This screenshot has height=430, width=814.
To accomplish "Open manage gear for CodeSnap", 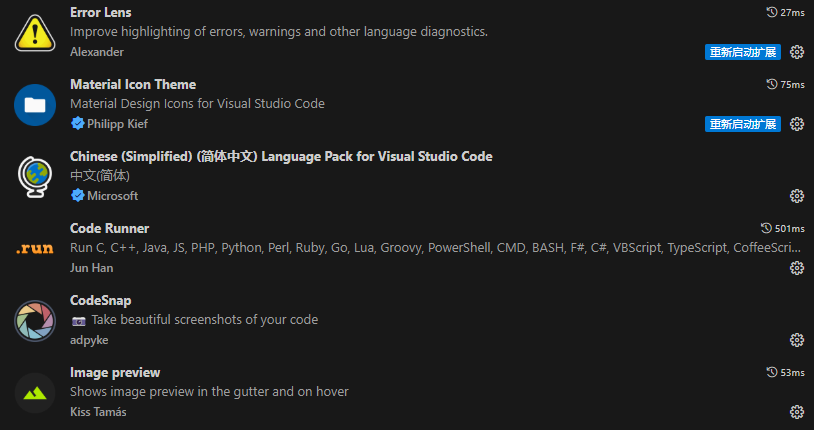I will point(797,340).
